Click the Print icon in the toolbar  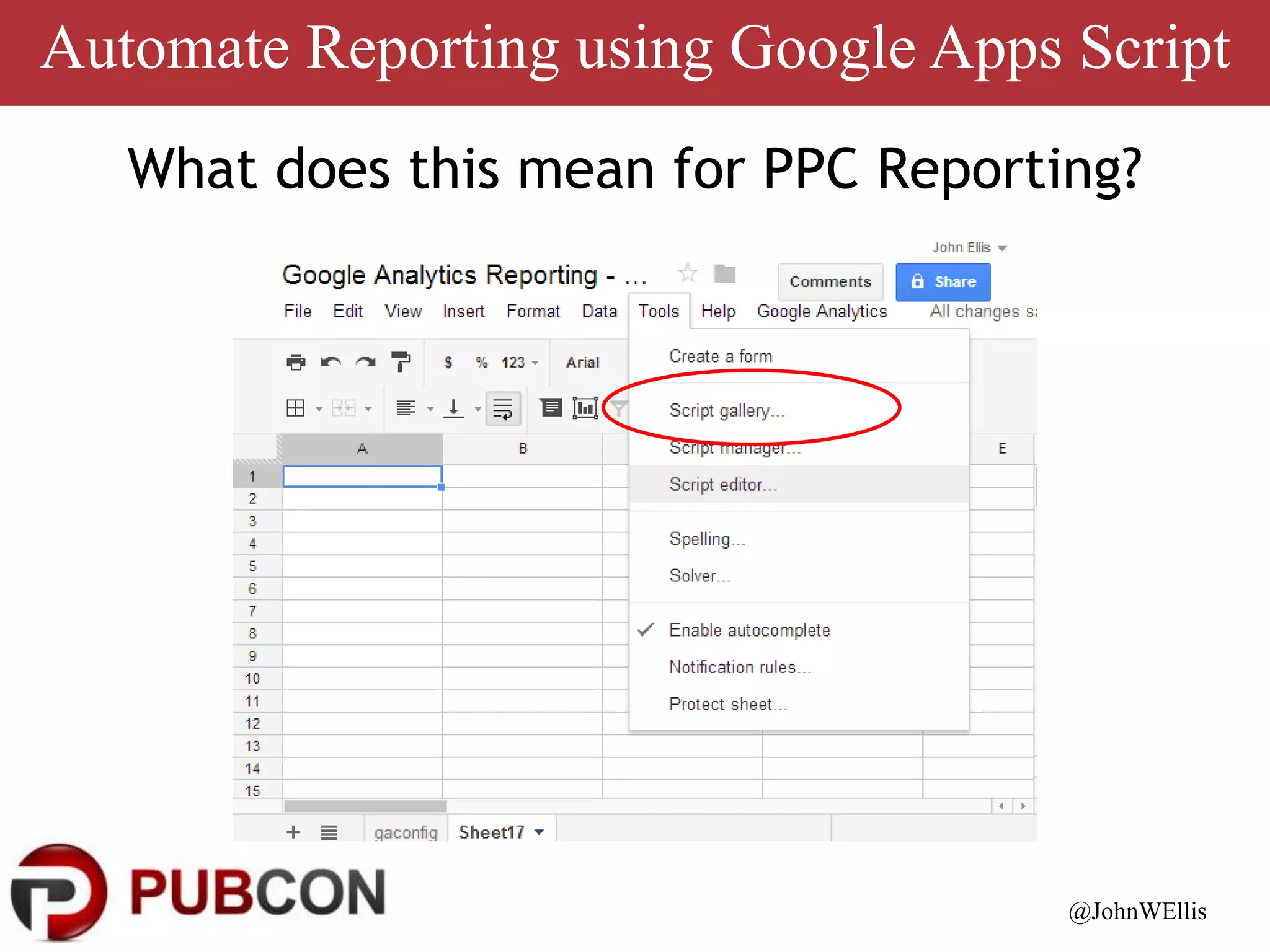pyautogui.click(x=296, y=362)
